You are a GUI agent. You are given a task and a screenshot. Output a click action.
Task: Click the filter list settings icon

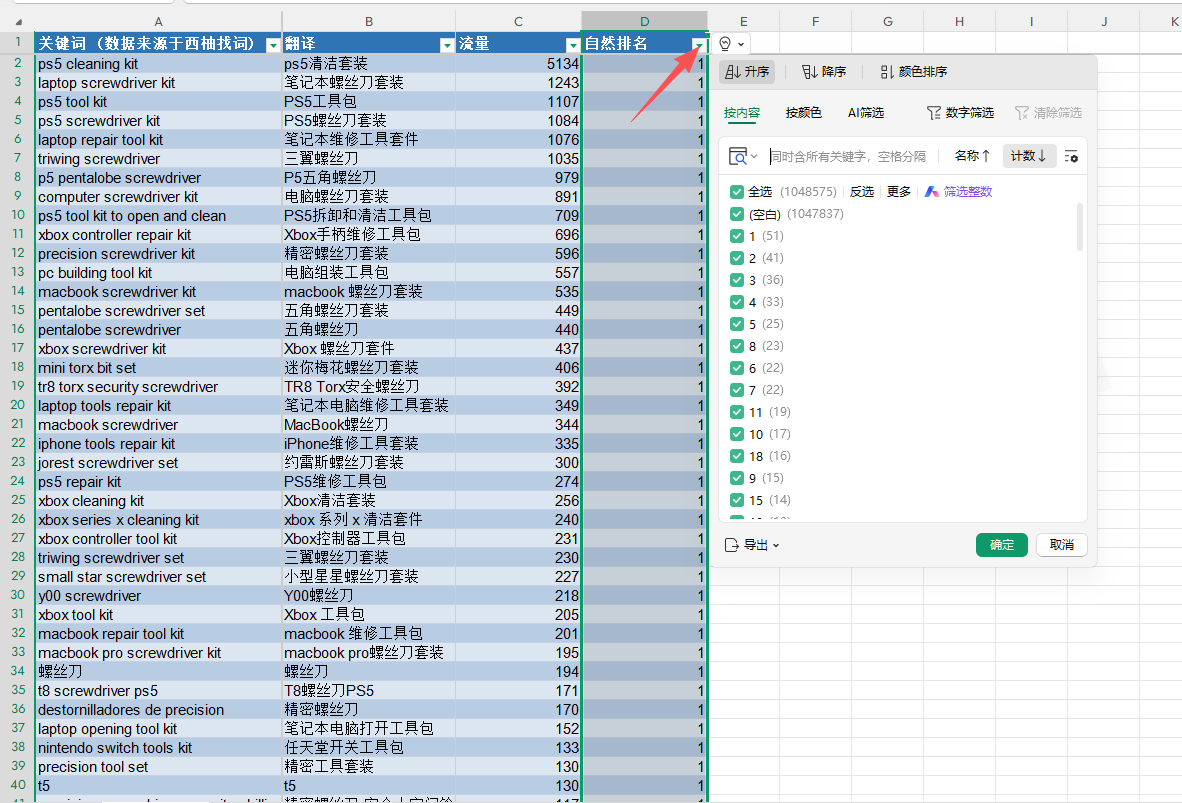point(1071,156)
